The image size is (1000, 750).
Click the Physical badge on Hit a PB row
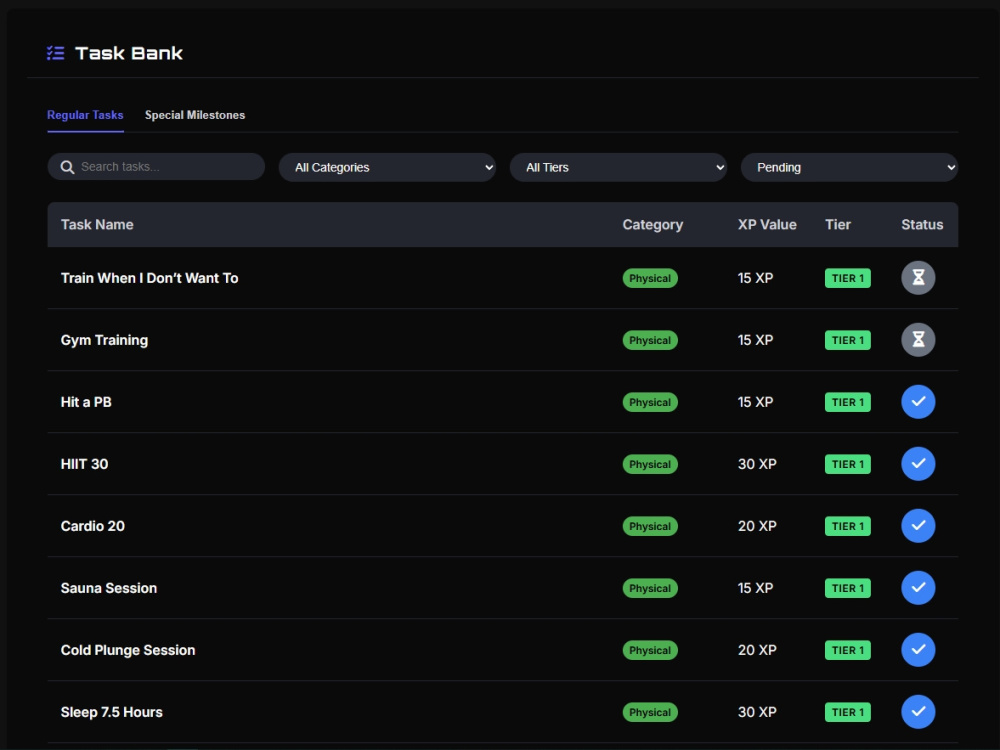tap(650, 402)
